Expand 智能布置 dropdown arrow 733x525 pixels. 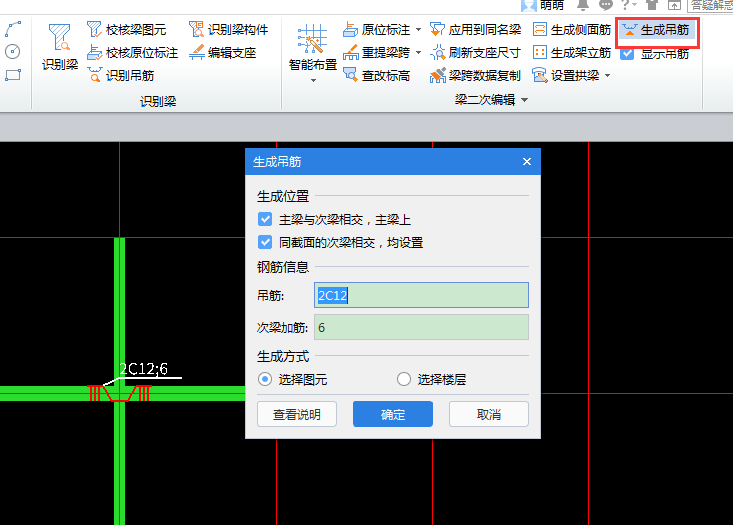click(313, 80)
